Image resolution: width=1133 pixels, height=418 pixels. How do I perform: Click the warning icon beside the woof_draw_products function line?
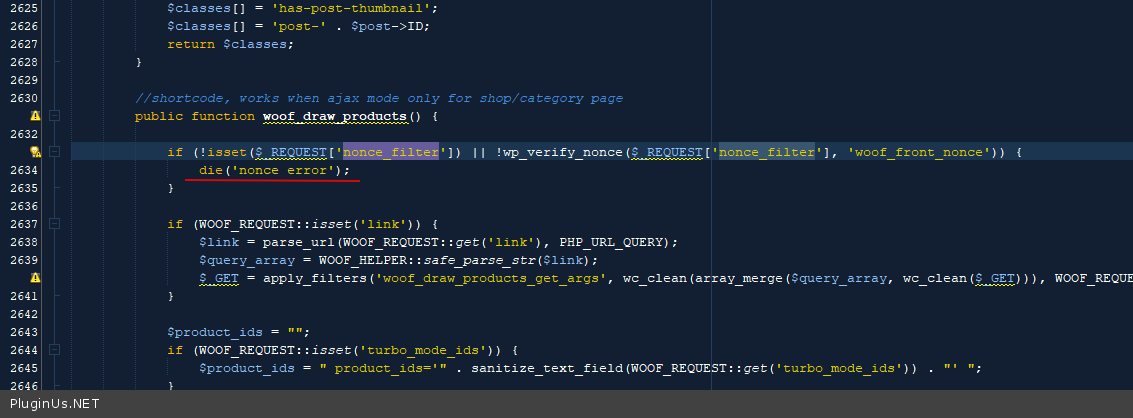[x=35, y=116]
